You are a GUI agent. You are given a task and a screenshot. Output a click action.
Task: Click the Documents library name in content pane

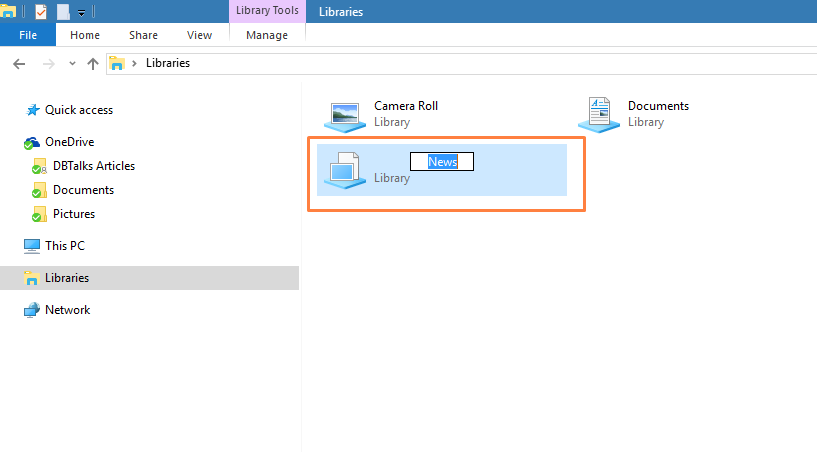tap(658, 106)
